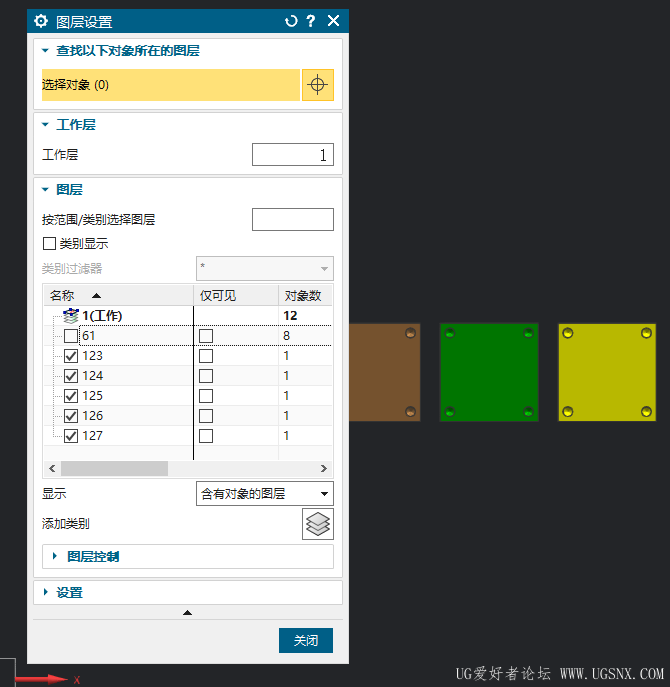Image resolution: width=670 pixels, height=687 pixels.
Task: Uncheck the layer 127 checkbox
Action: [71, 436]
